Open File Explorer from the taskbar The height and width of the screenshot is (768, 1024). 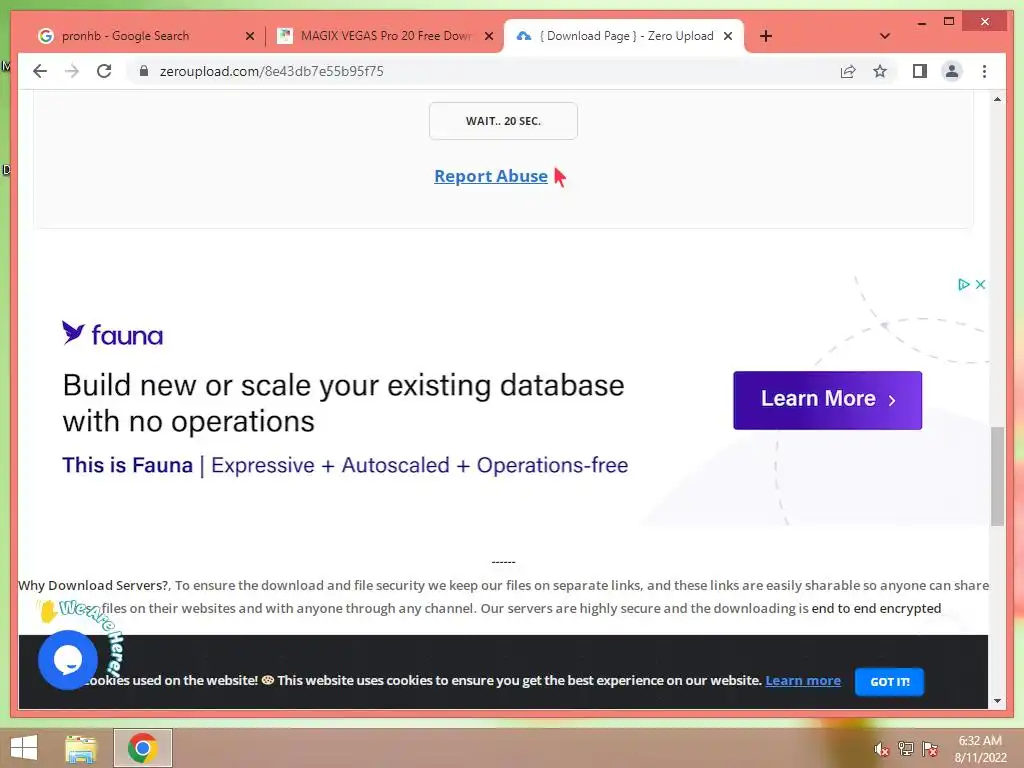[81, 748]
